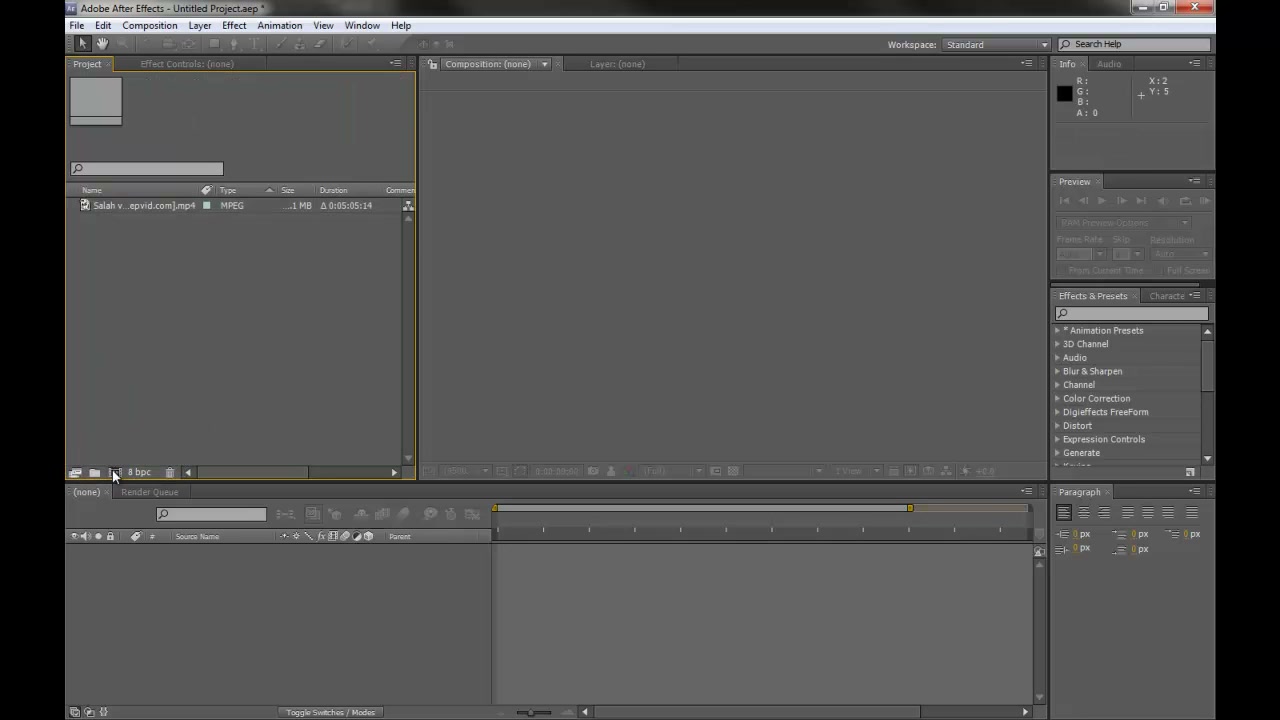Viewport: 1280px width, 720px height.
Task: Expand 3D Channel effects category
Action: click(x=1058, y=344)
